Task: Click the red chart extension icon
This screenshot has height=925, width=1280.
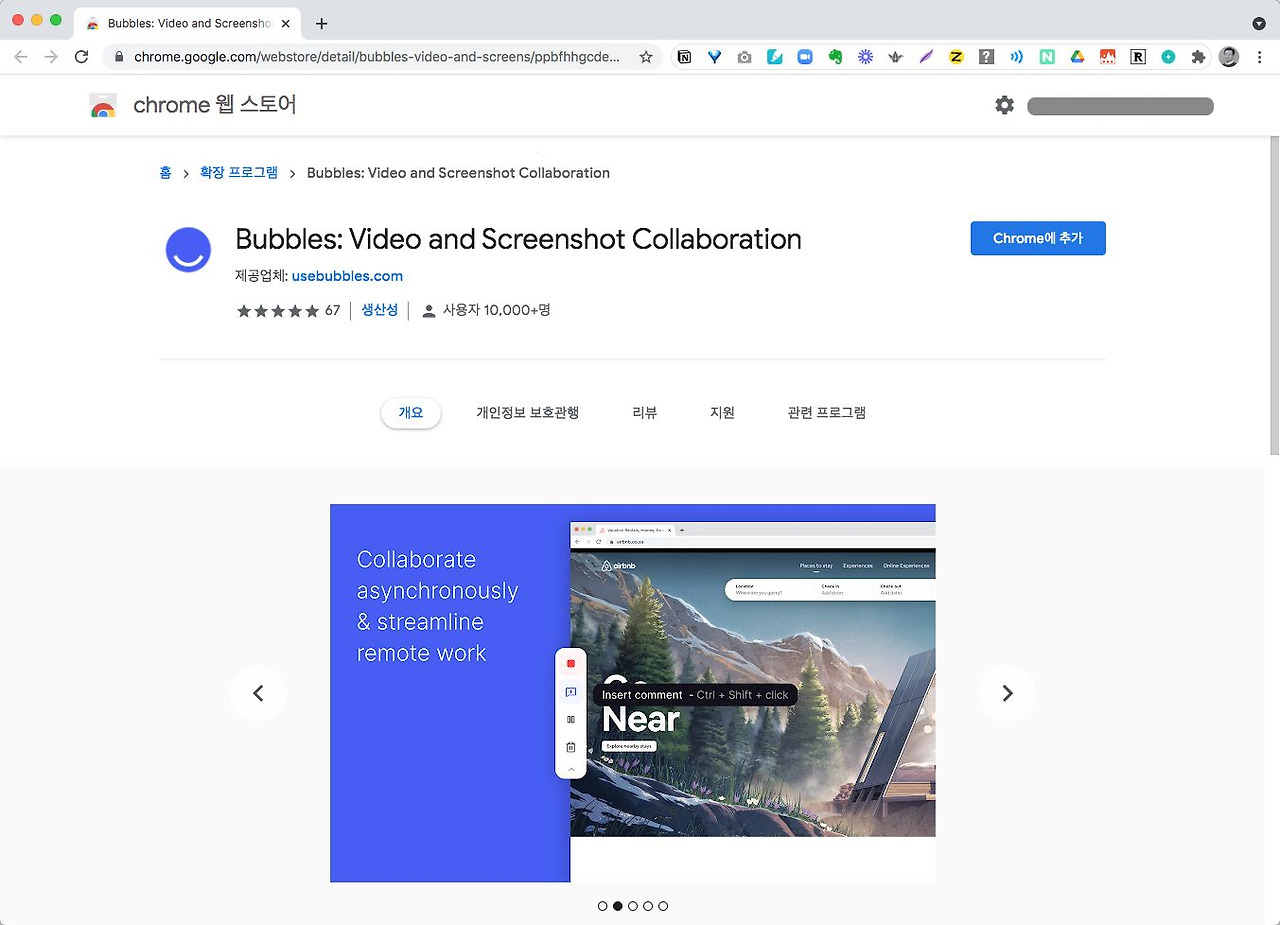Action: pos(1107,57)
